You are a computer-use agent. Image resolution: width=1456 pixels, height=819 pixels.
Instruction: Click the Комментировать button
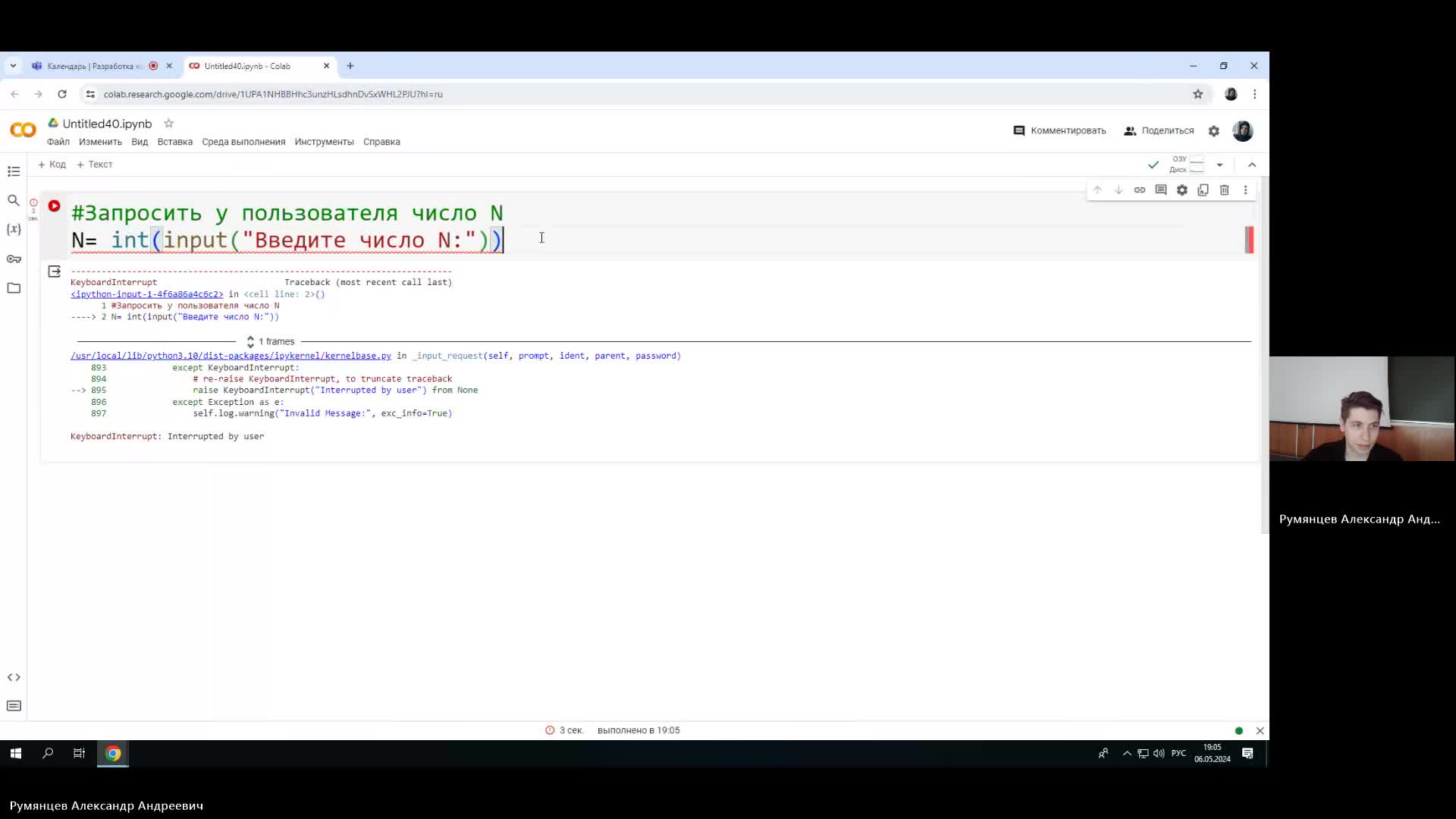[1059, 130]
